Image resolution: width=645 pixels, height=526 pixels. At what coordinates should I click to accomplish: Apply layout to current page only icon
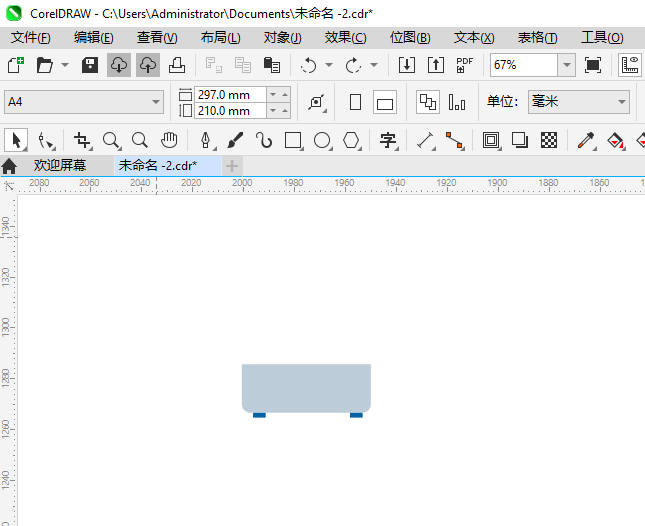click(457, 102)
